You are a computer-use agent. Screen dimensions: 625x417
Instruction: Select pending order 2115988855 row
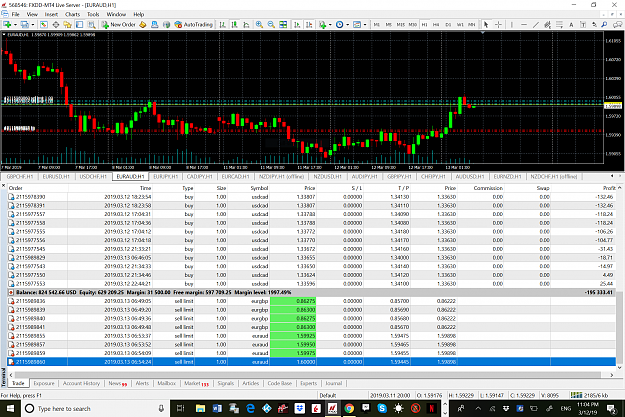(x=311, y=336)
